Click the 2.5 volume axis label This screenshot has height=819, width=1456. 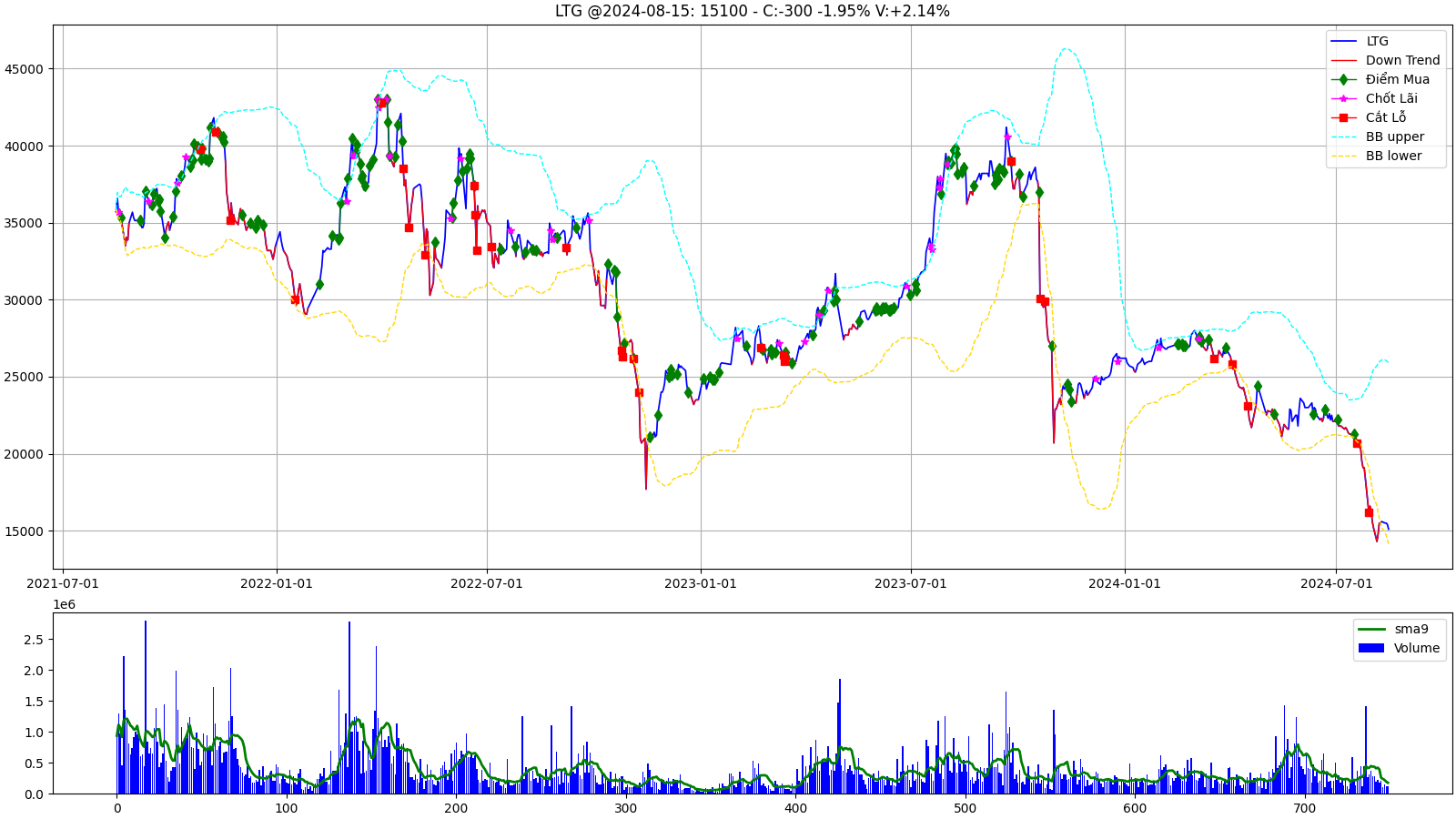(33, 640)
